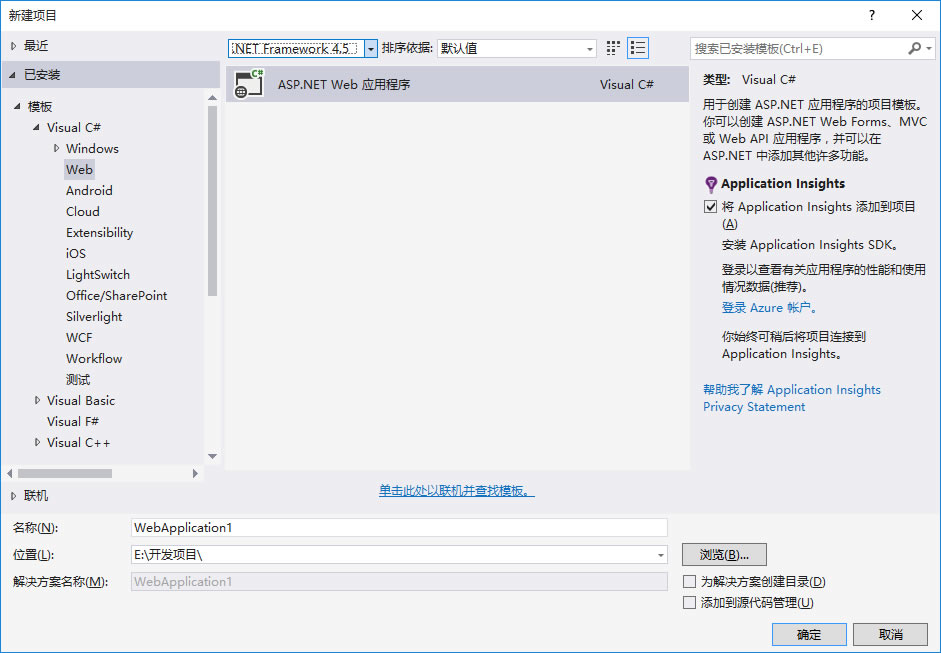Select the Android template category

89,190
